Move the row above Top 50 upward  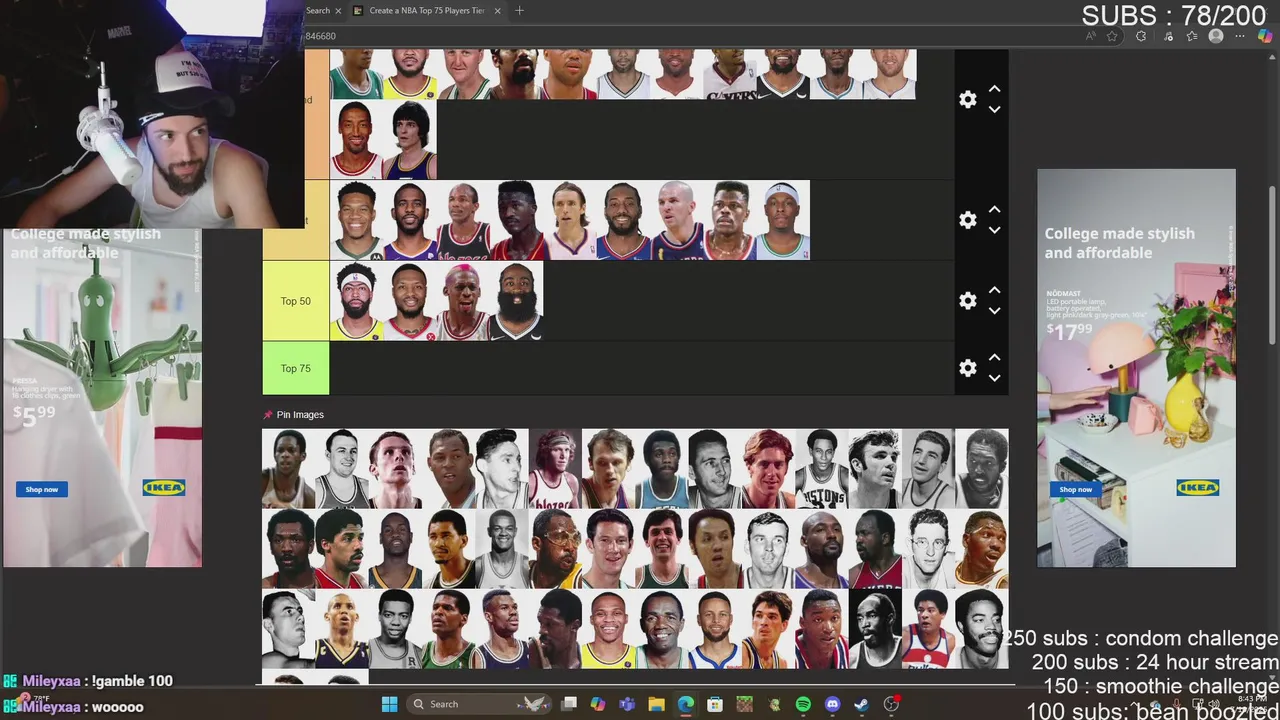click(x=994, y=209)
